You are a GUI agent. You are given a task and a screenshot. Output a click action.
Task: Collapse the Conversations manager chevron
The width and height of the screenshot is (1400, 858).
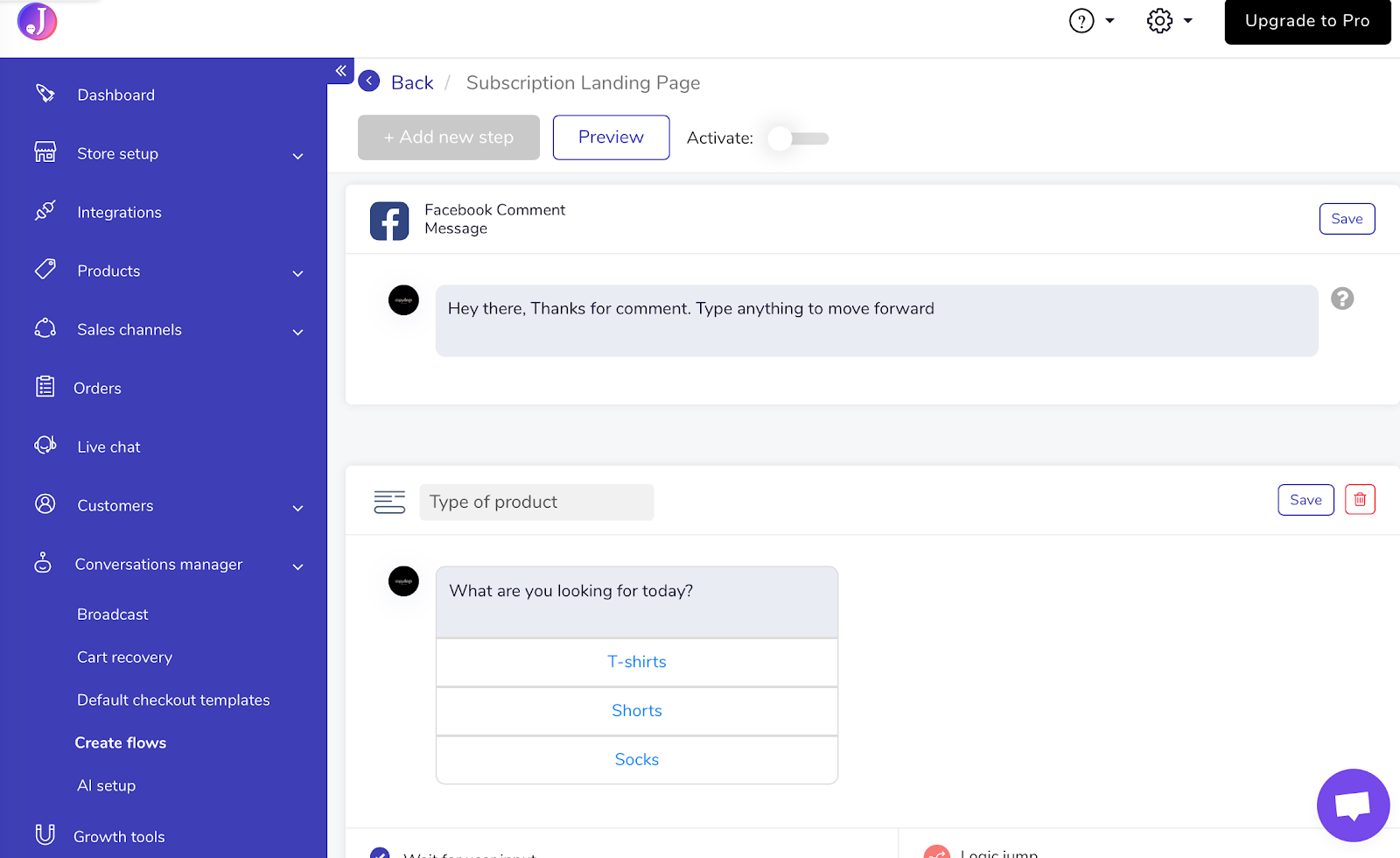(297, 566)
